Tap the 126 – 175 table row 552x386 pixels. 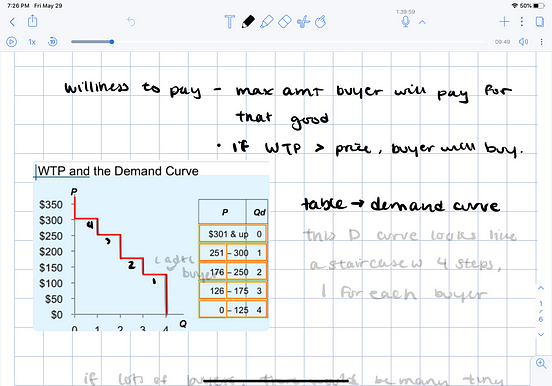point(233,291)
